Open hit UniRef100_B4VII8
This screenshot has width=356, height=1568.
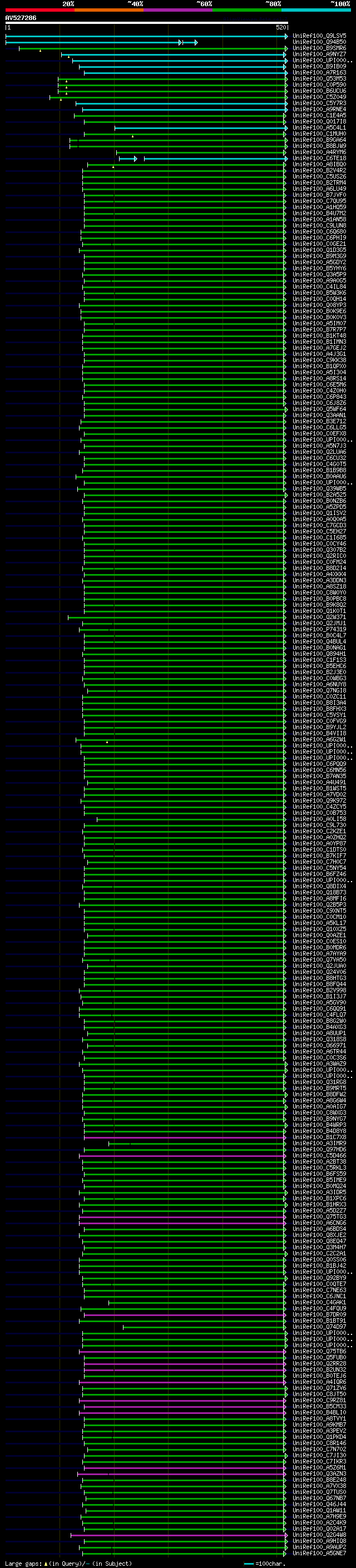pyautogui.click(x=319, y=734)
